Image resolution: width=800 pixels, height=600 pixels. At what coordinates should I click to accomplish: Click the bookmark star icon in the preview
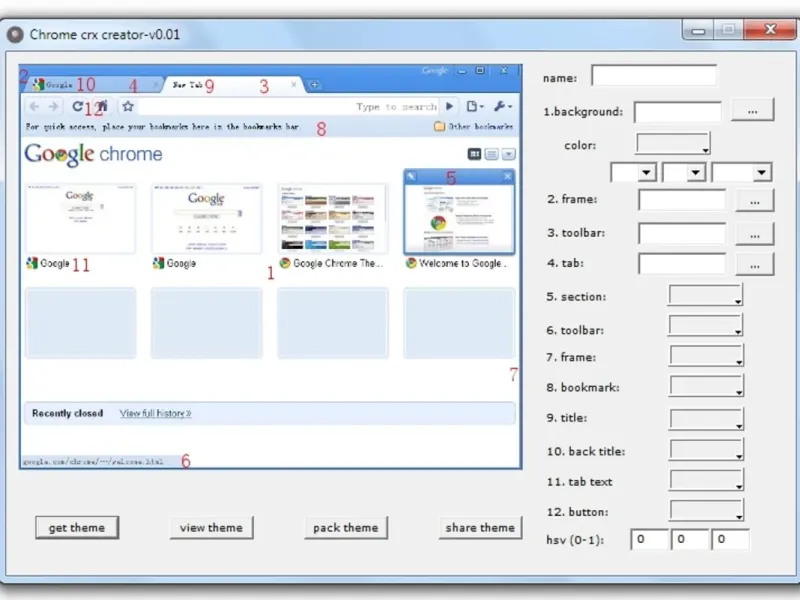pos(128,106)
